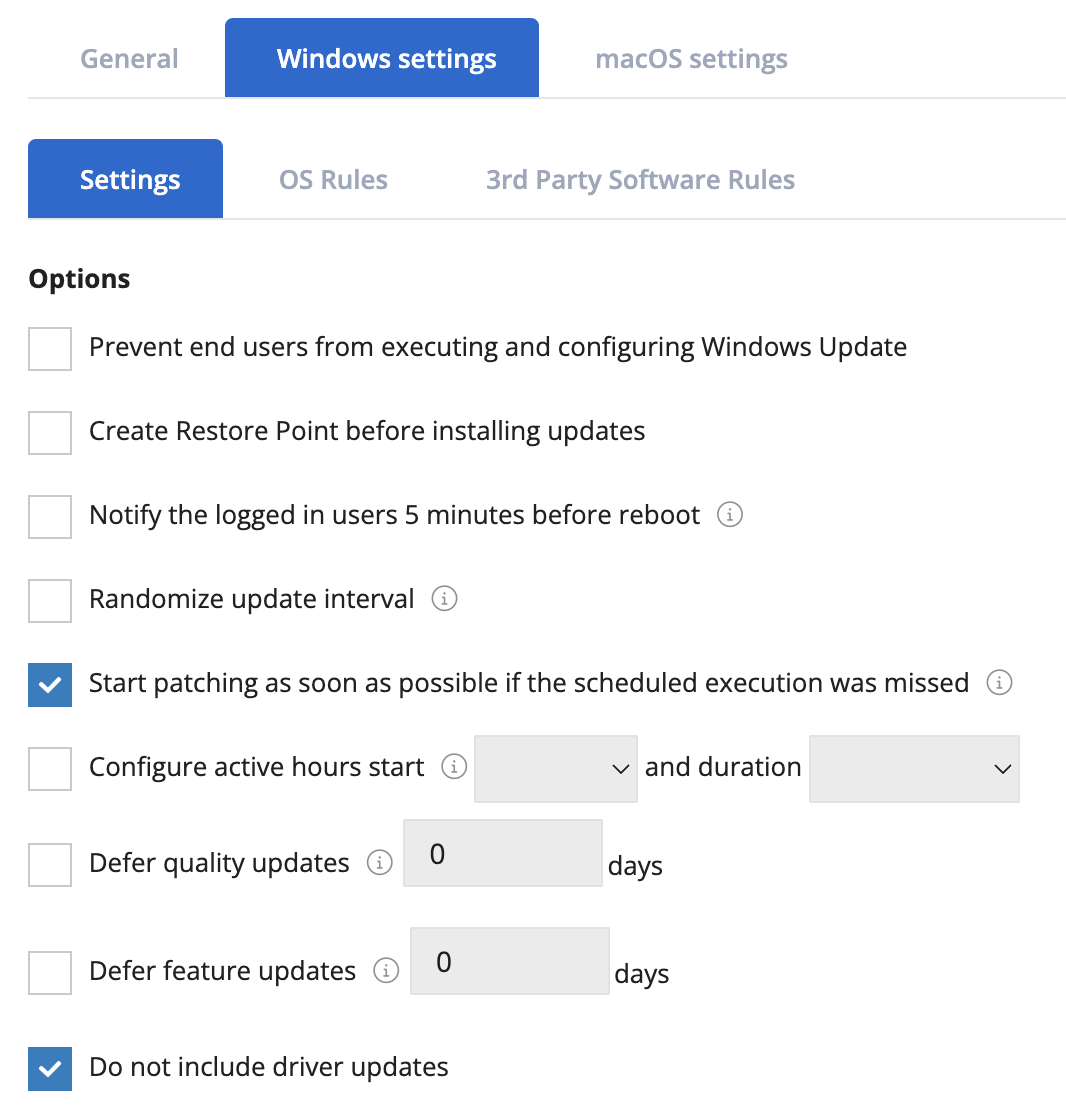1066x1120 pixels.
Task: Click info icon for missed scheduled execution option
Action: click(x=999, y=682)
